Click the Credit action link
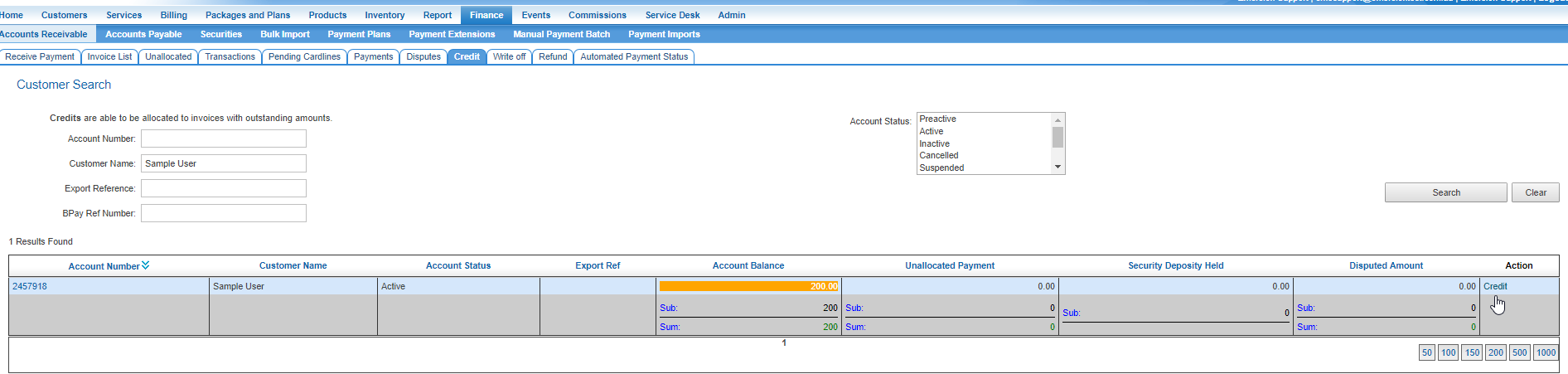 click(x=1495, y=286)
